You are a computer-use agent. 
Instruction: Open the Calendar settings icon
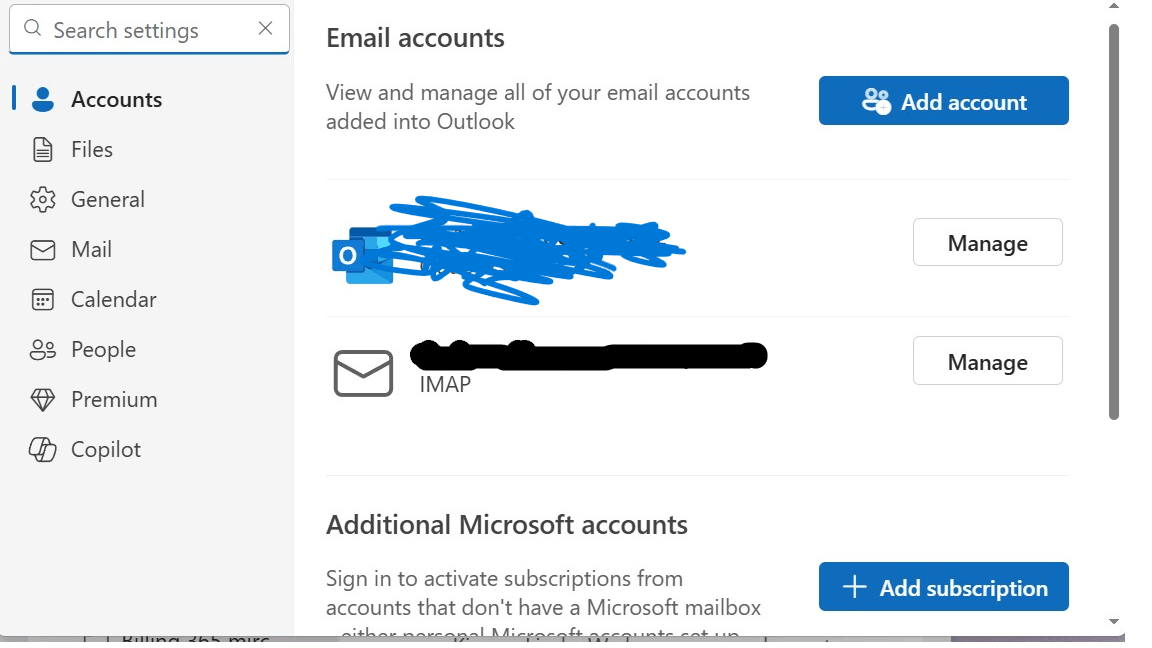[42, 299]
